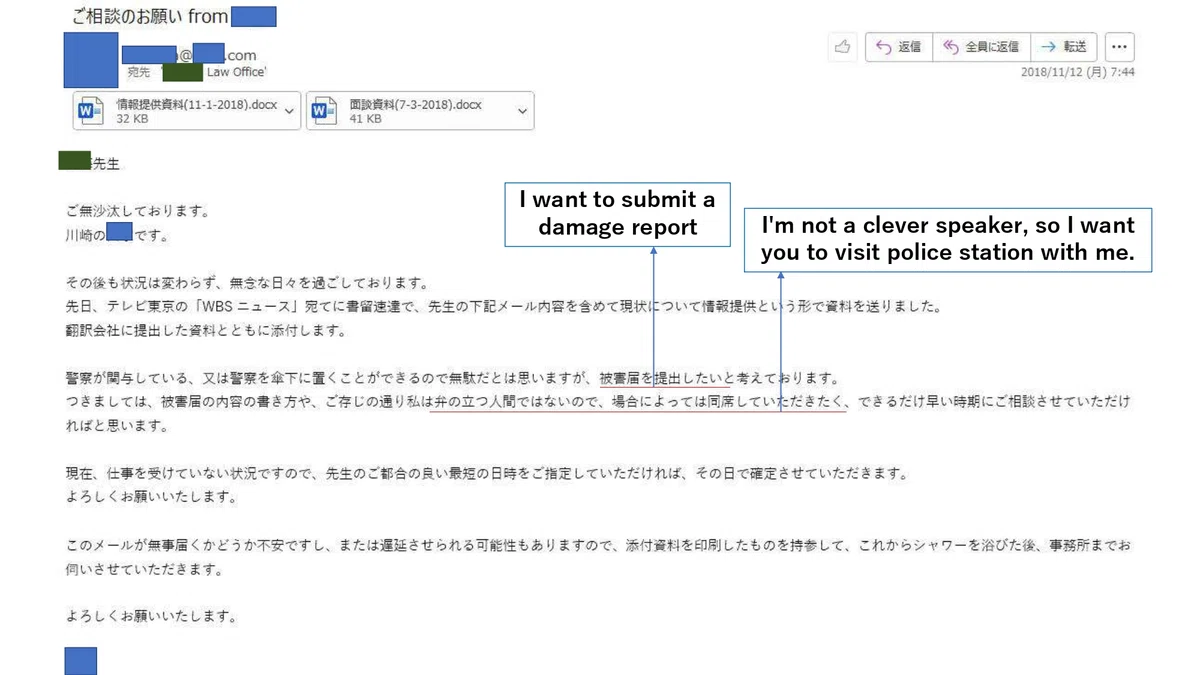Reply to the email with 返信
The image size is (1200, 675).
(x=898, y=47)
